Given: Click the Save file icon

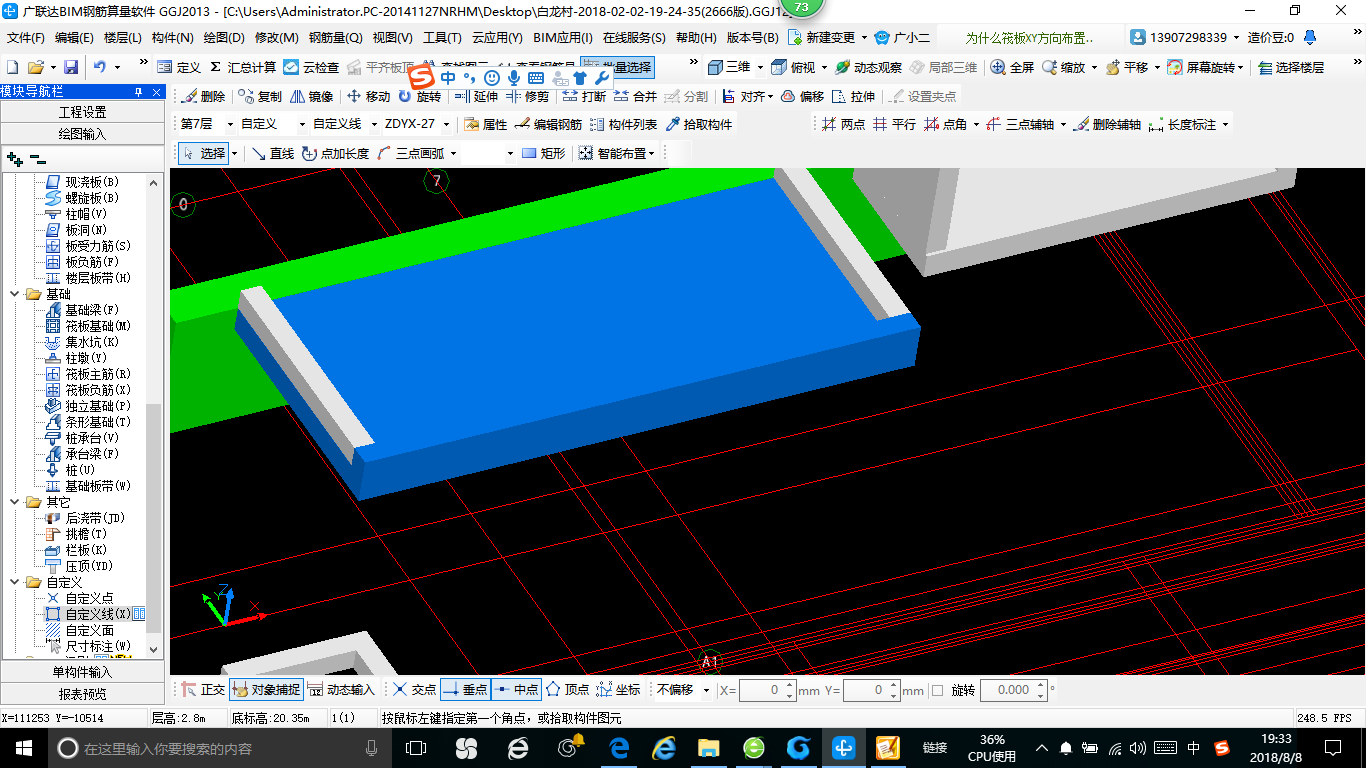Looking at the screenshot, I should point(71,67).
